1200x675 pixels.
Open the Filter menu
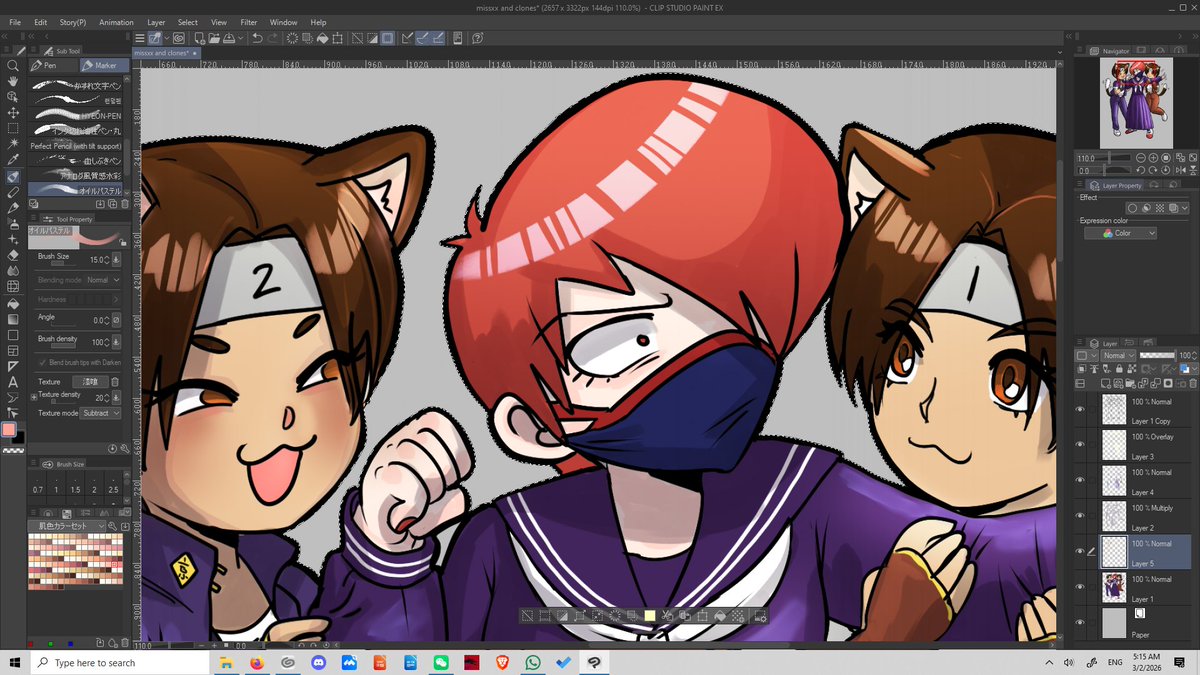pos(249,22)
